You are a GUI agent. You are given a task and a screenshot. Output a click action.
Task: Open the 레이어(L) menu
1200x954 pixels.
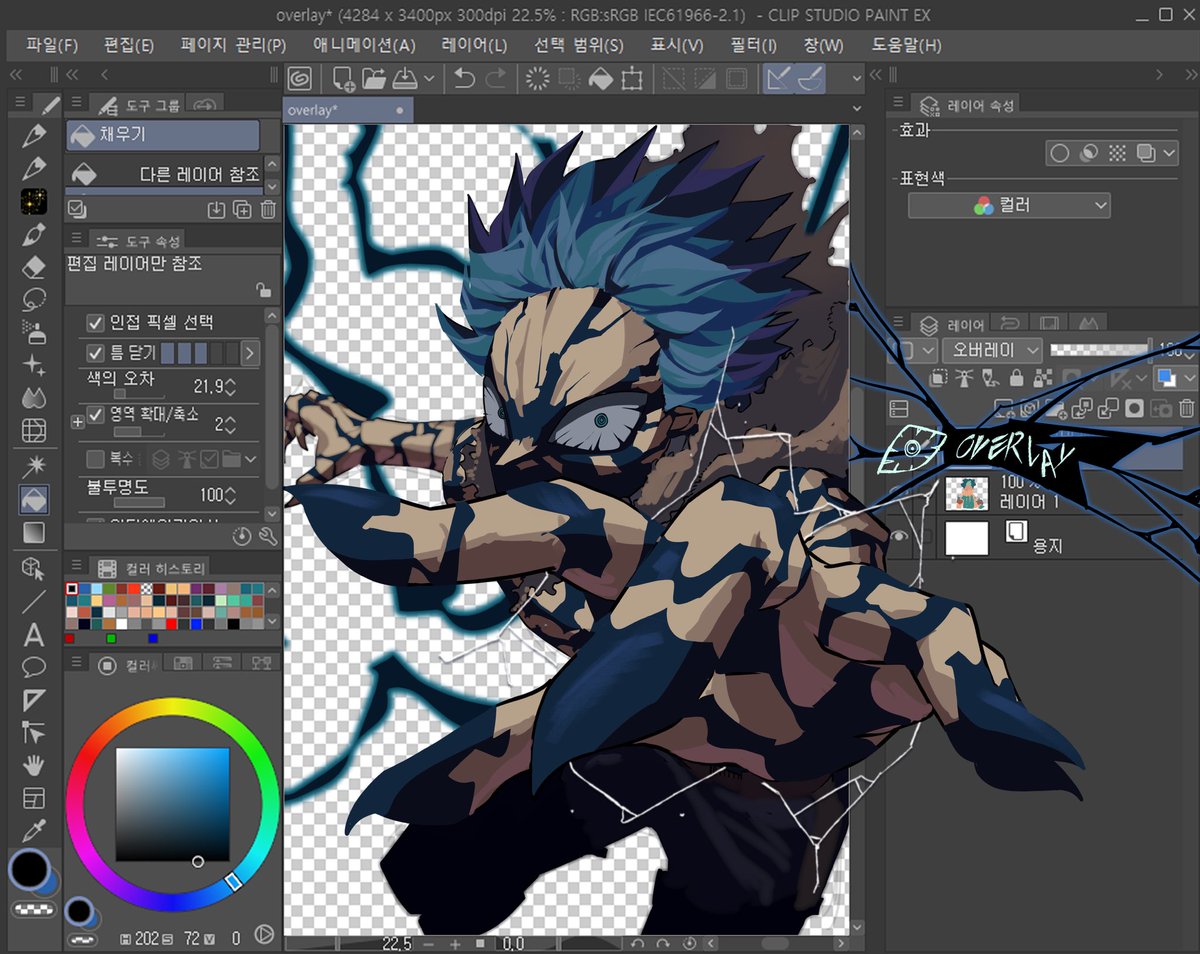pos(474,45)
